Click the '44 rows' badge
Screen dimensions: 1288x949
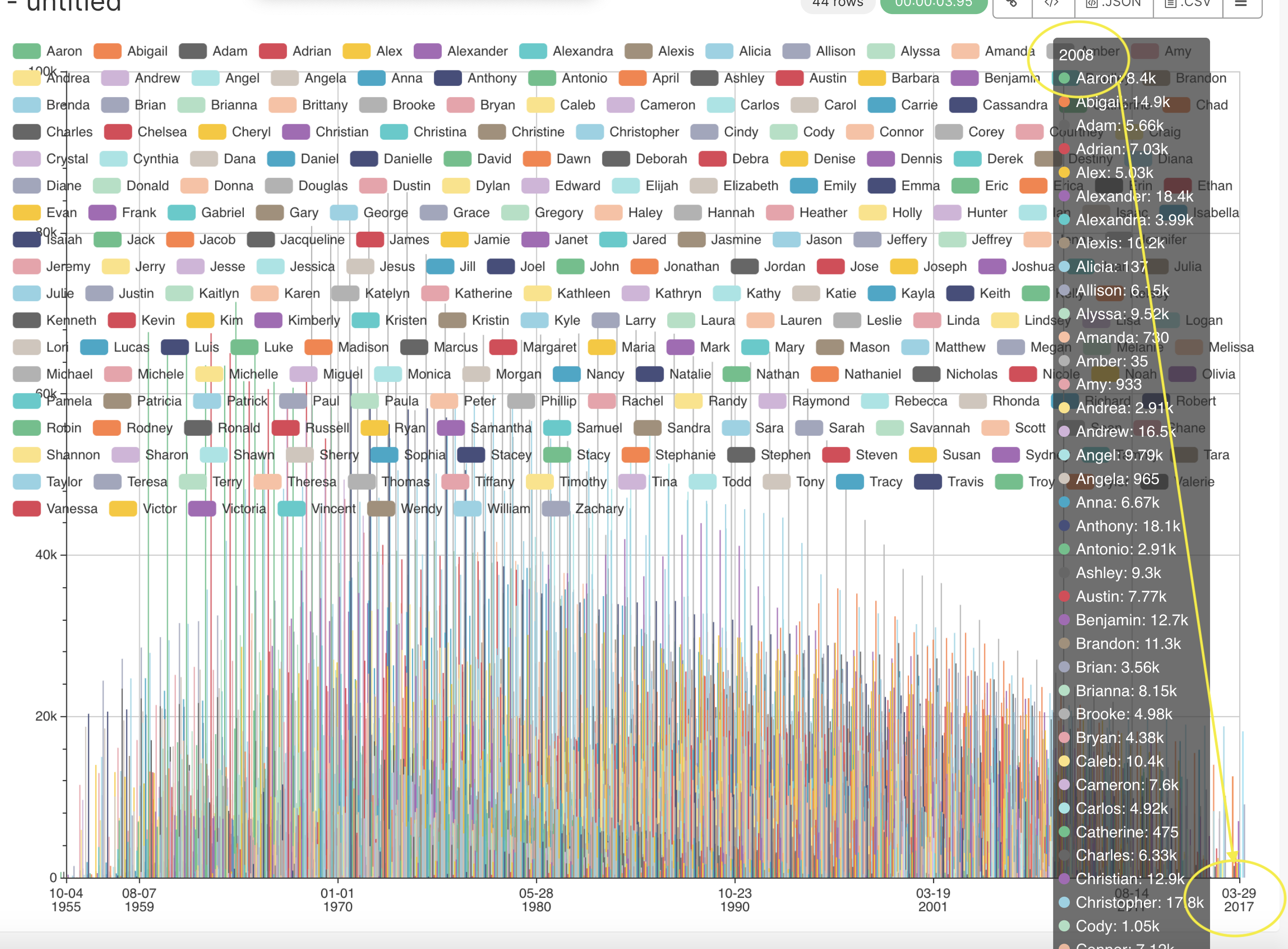click(x=839, y=3)
